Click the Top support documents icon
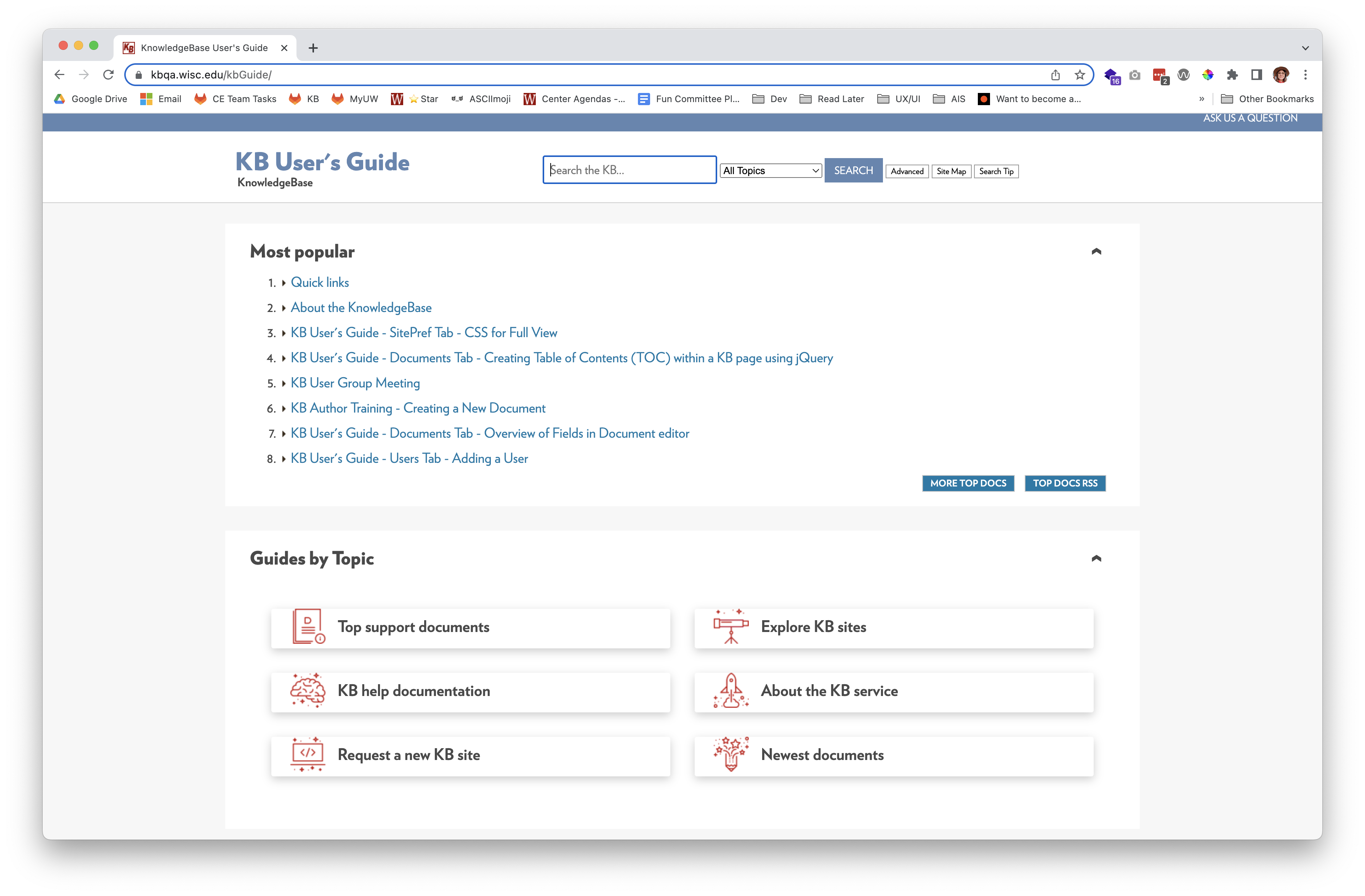The width and height of the screenshot is (1365, 896). 308,627
